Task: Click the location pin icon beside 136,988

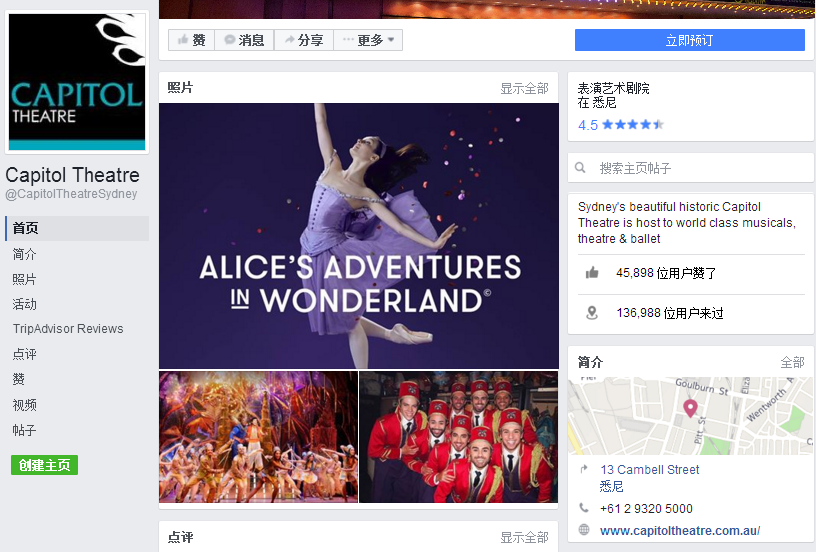Action: [x=592, y=313]
